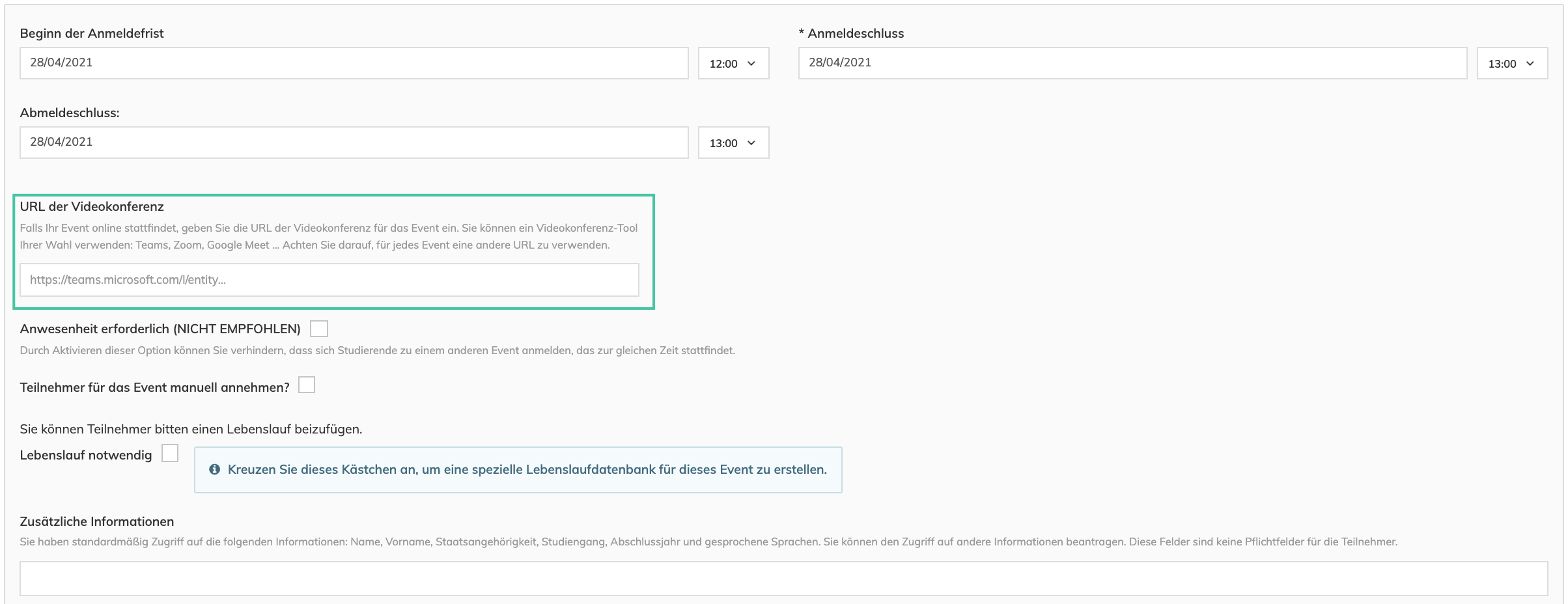Click the "Beginn der Anmeldefrist" label
1568x604 pixels.
click(x=92, y=33)
